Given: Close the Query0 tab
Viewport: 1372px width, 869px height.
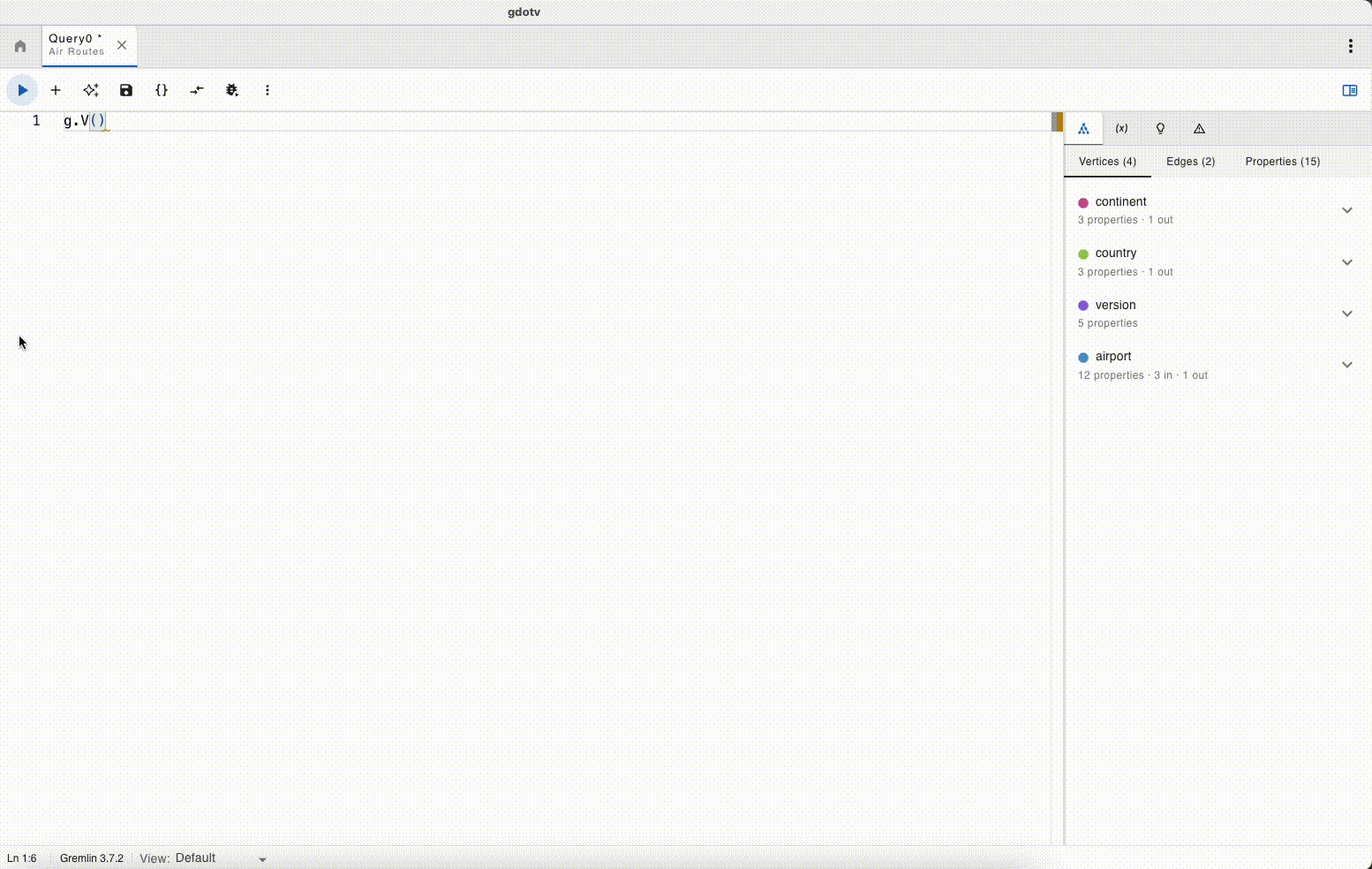Looking at the screenshot, I should [122, 45].
